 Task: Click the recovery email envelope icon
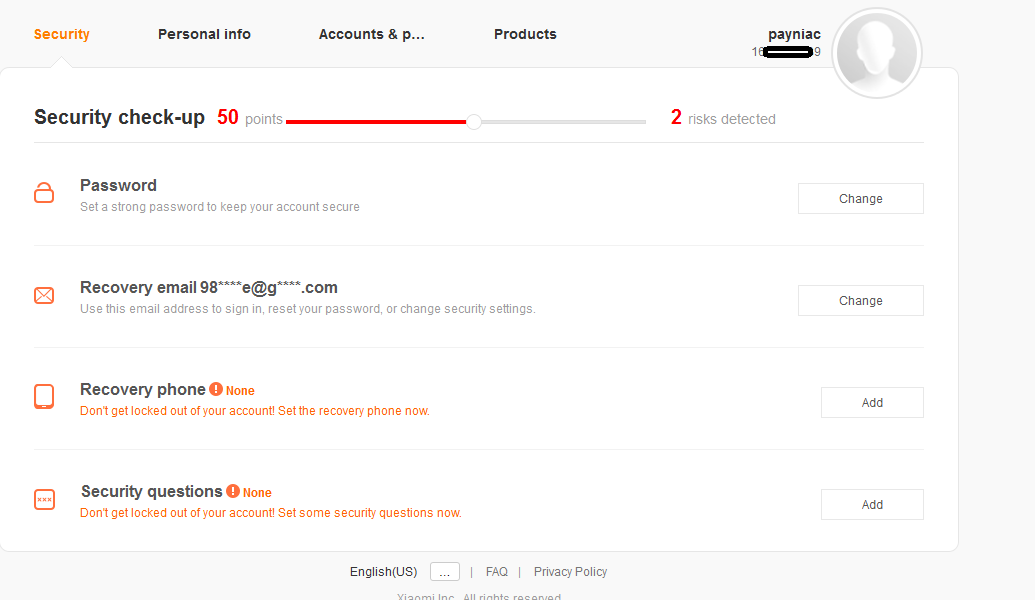tap(44, 295)
